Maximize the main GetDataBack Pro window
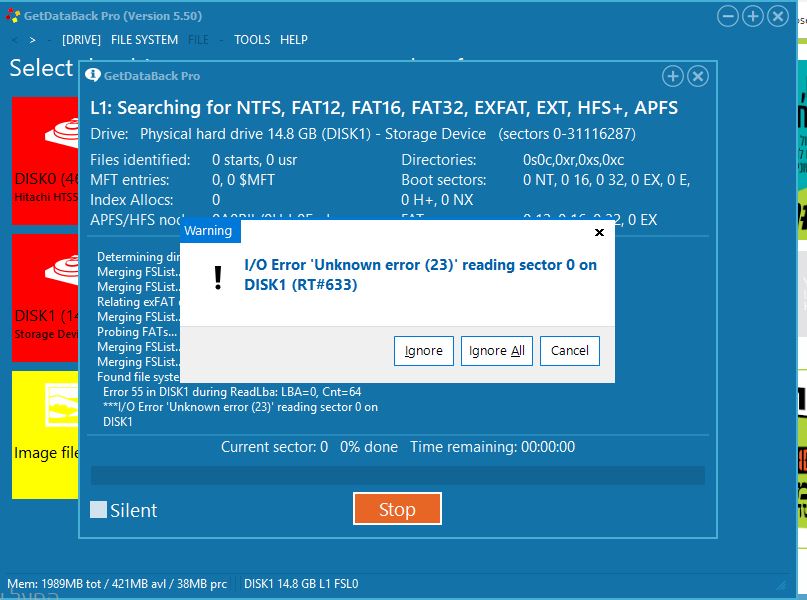807x600 pixels. tap(753, 16)
